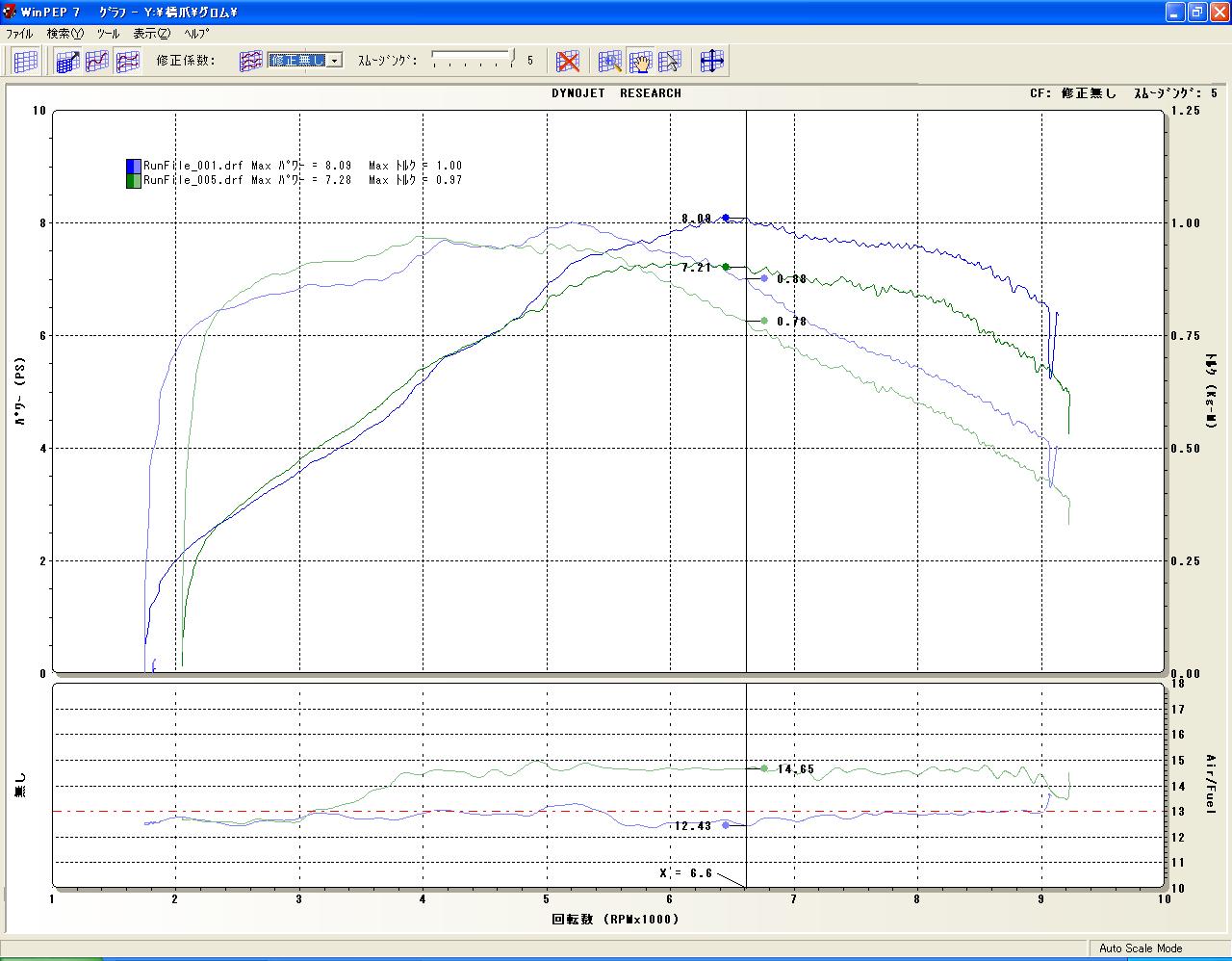Click the X = 6.6 cursor label
1232x961 pixels.
pos(685,873)
